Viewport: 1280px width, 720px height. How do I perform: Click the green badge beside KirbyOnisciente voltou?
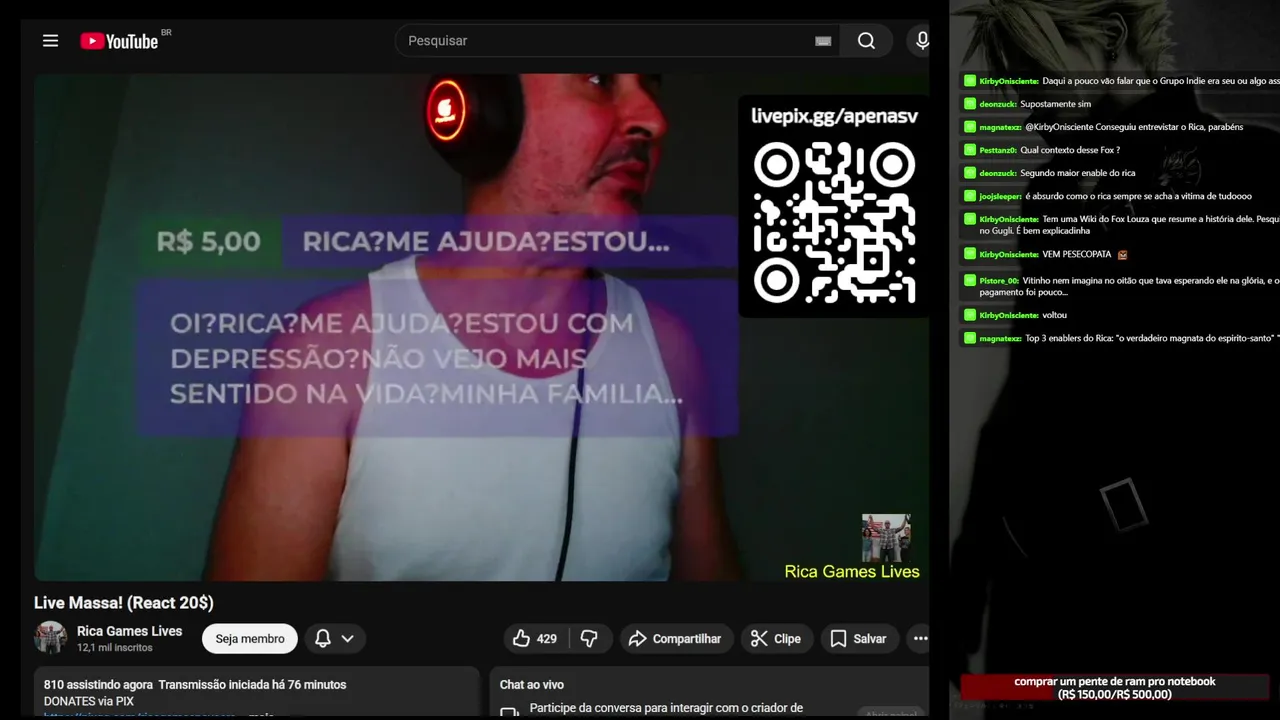click(969, 315)
